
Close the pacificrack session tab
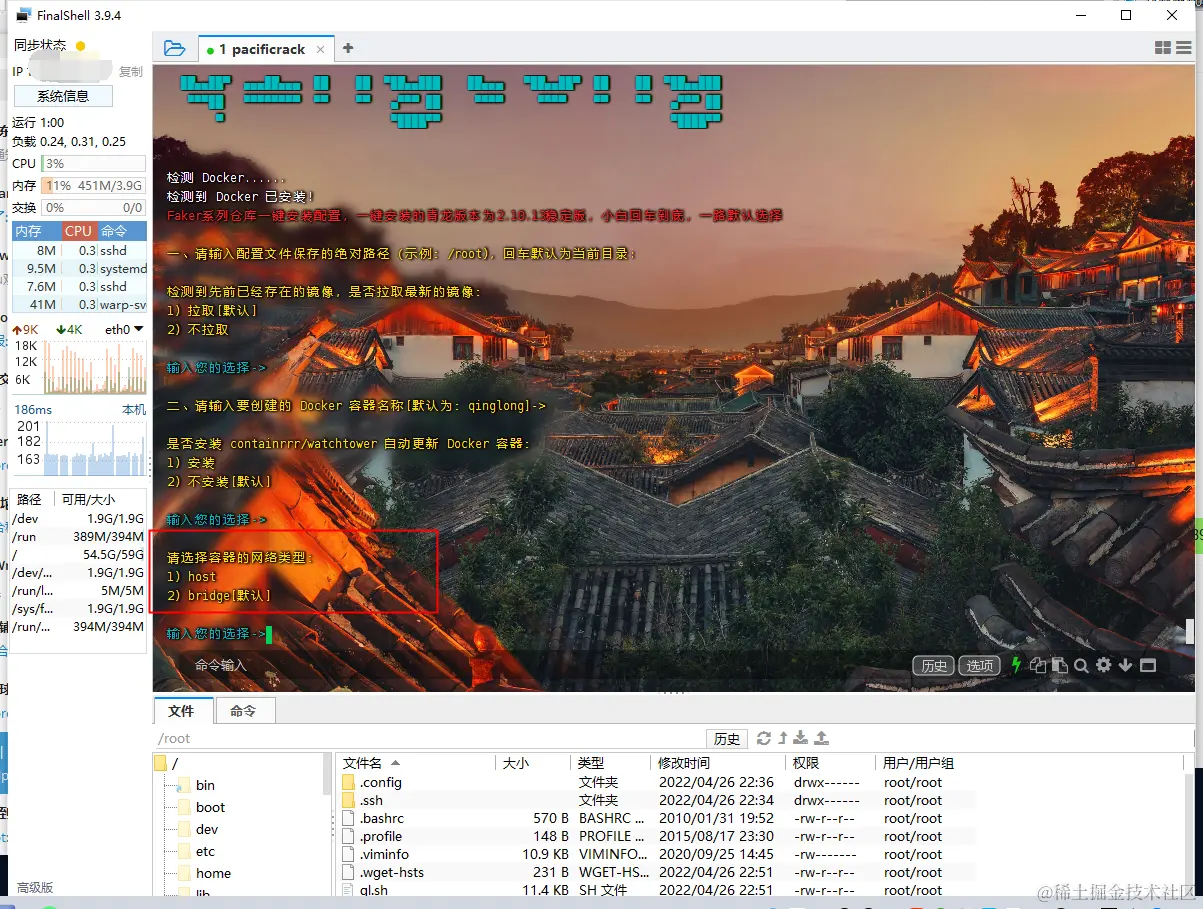321,49
